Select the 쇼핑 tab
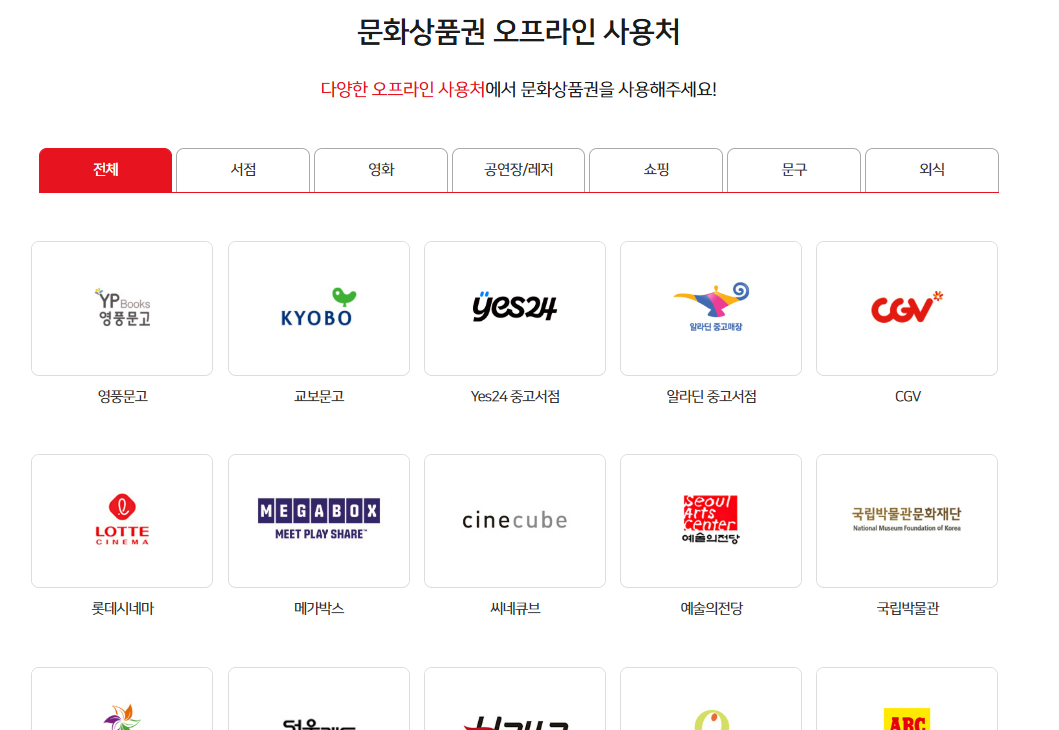 click(656, 170)
